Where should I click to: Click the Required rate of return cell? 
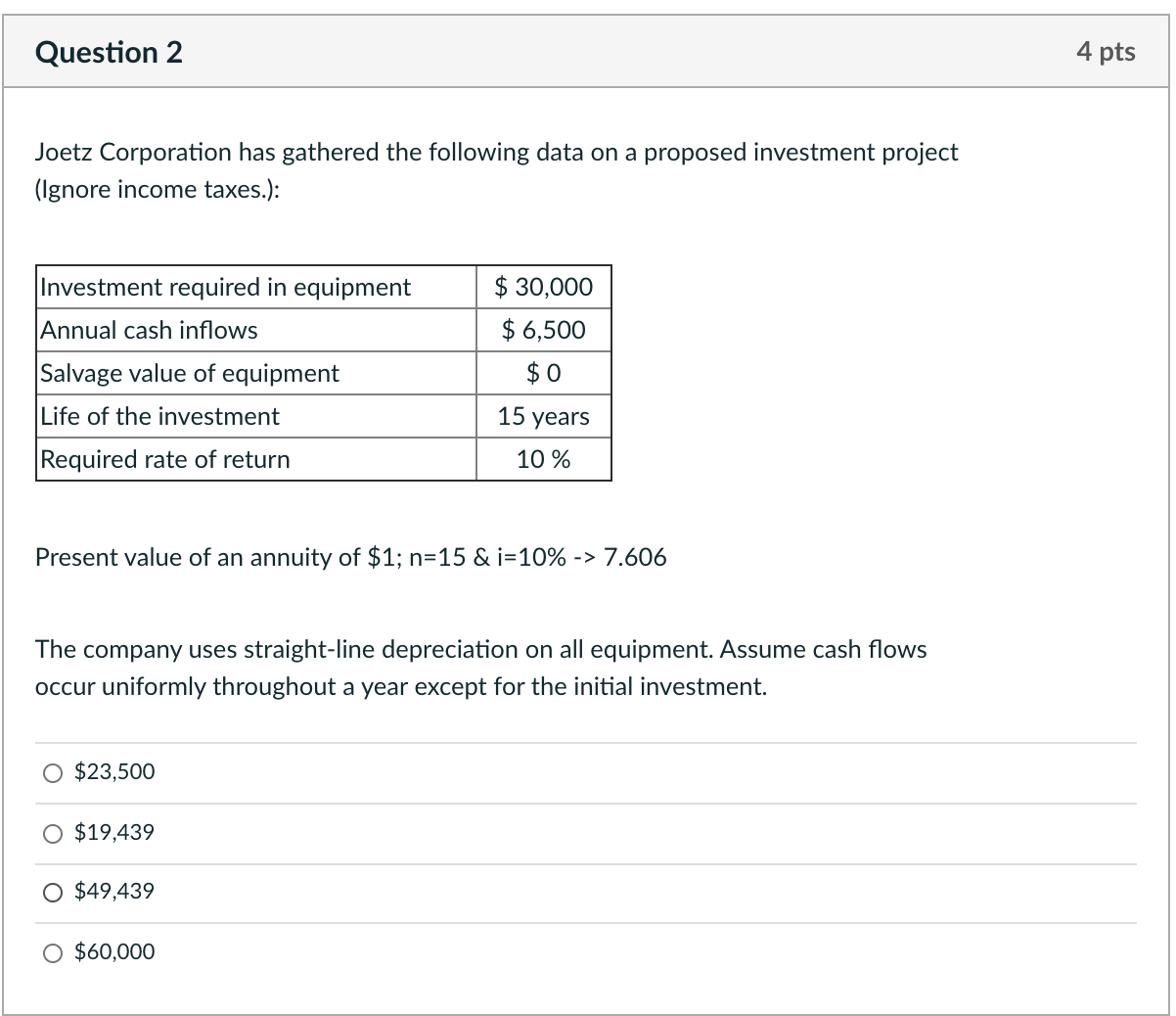163,459
